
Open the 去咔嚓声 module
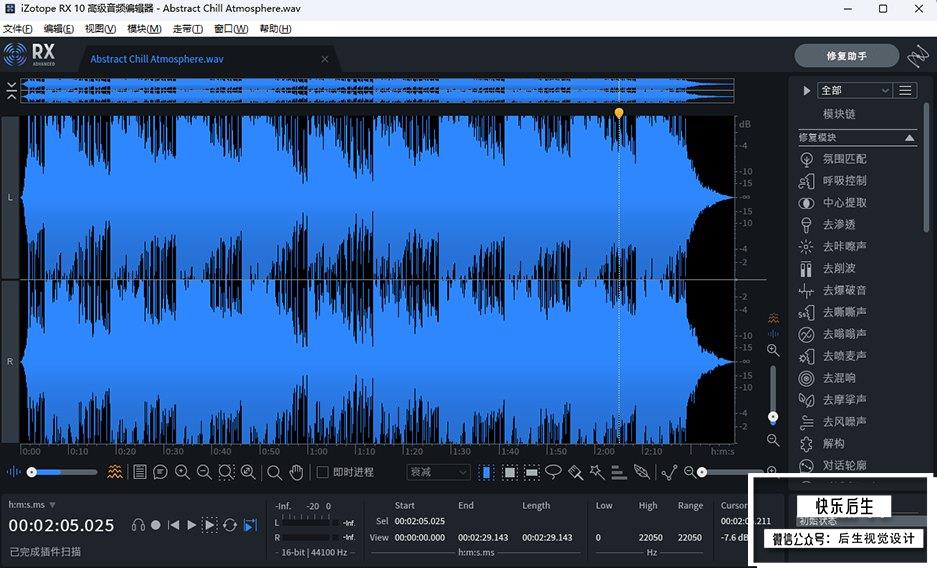pos(844,247)
